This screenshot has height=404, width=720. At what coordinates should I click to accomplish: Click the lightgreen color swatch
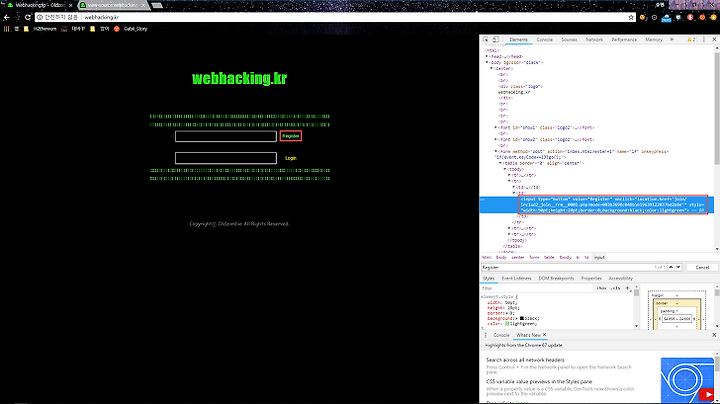pyautogui.click(x=507, y=324)
